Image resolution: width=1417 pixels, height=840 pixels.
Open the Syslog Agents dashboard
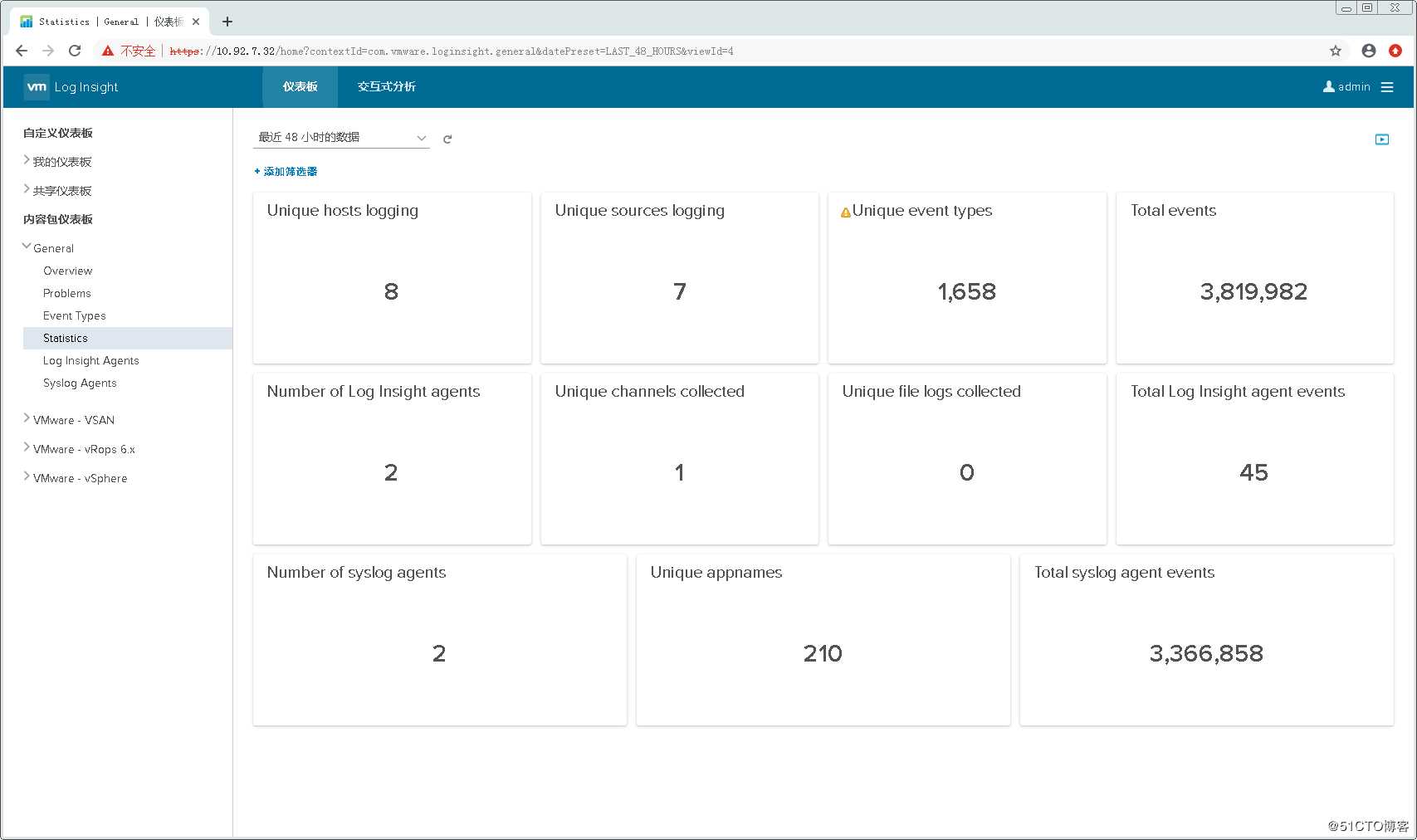[x=80, y=383]
